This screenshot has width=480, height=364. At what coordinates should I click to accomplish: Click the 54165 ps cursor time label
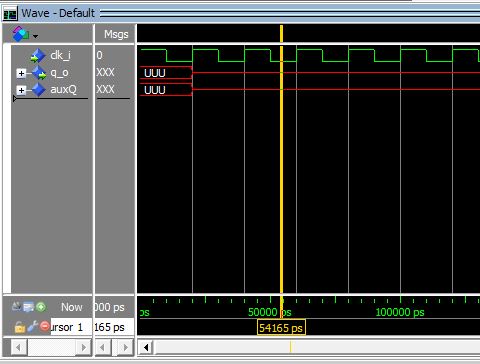coord(281,328)
